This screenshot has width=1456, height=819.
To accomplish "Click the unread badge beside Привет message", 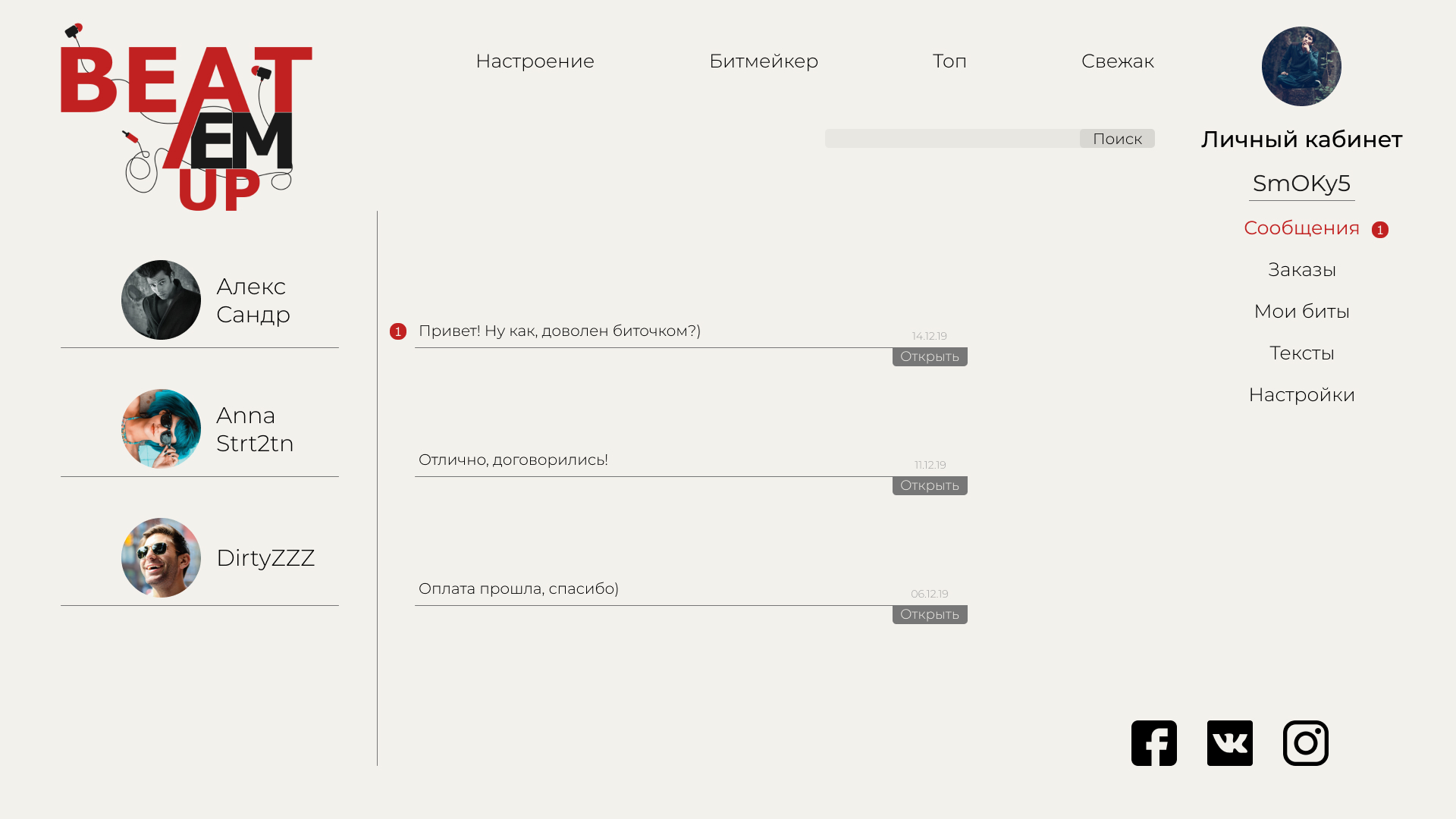I will [x=398, y=331].
